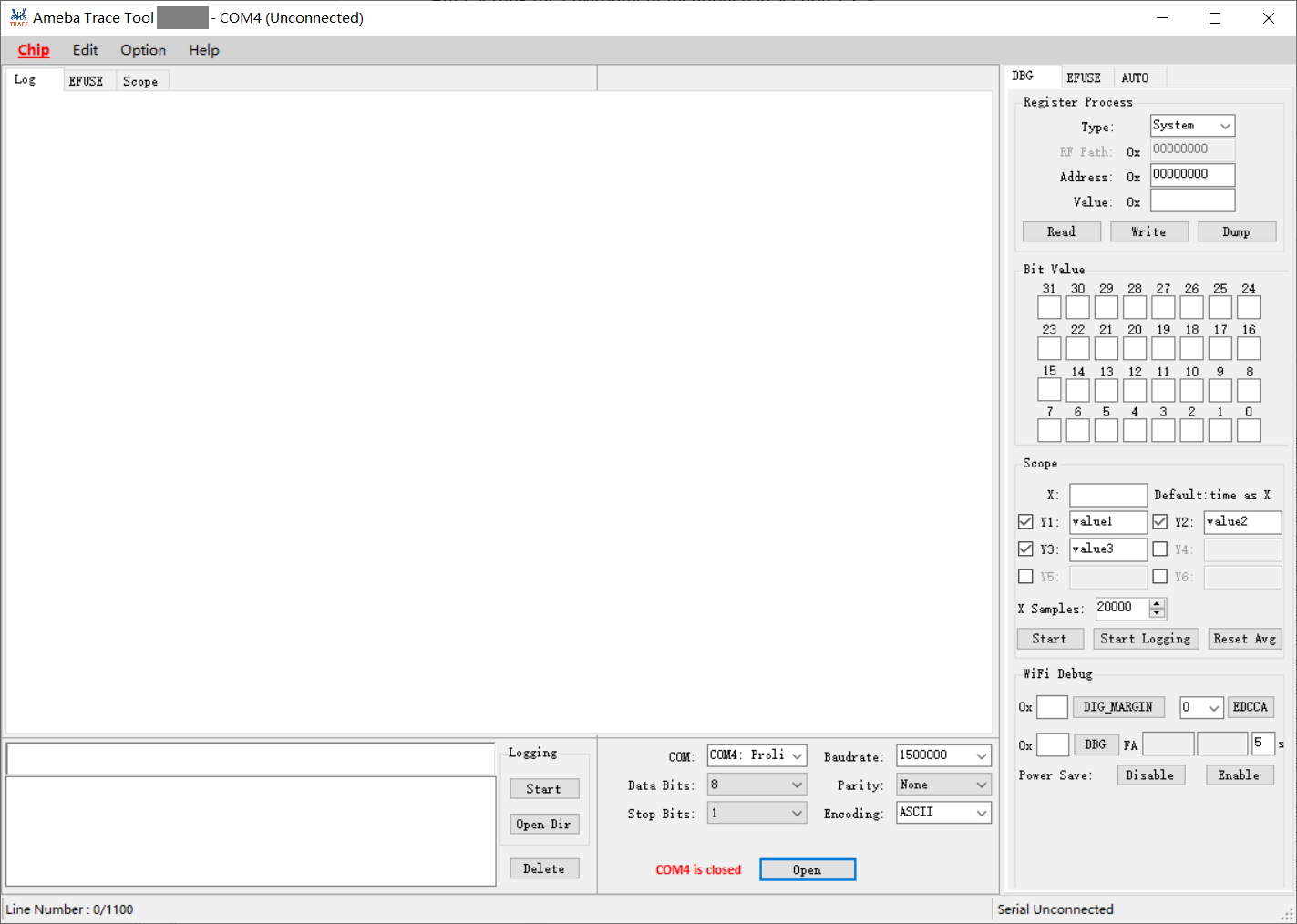Click DIG_MARGIN in WiFi Debug
This screenshot has height=924, width=1297.
click(x=1118, y=707)
